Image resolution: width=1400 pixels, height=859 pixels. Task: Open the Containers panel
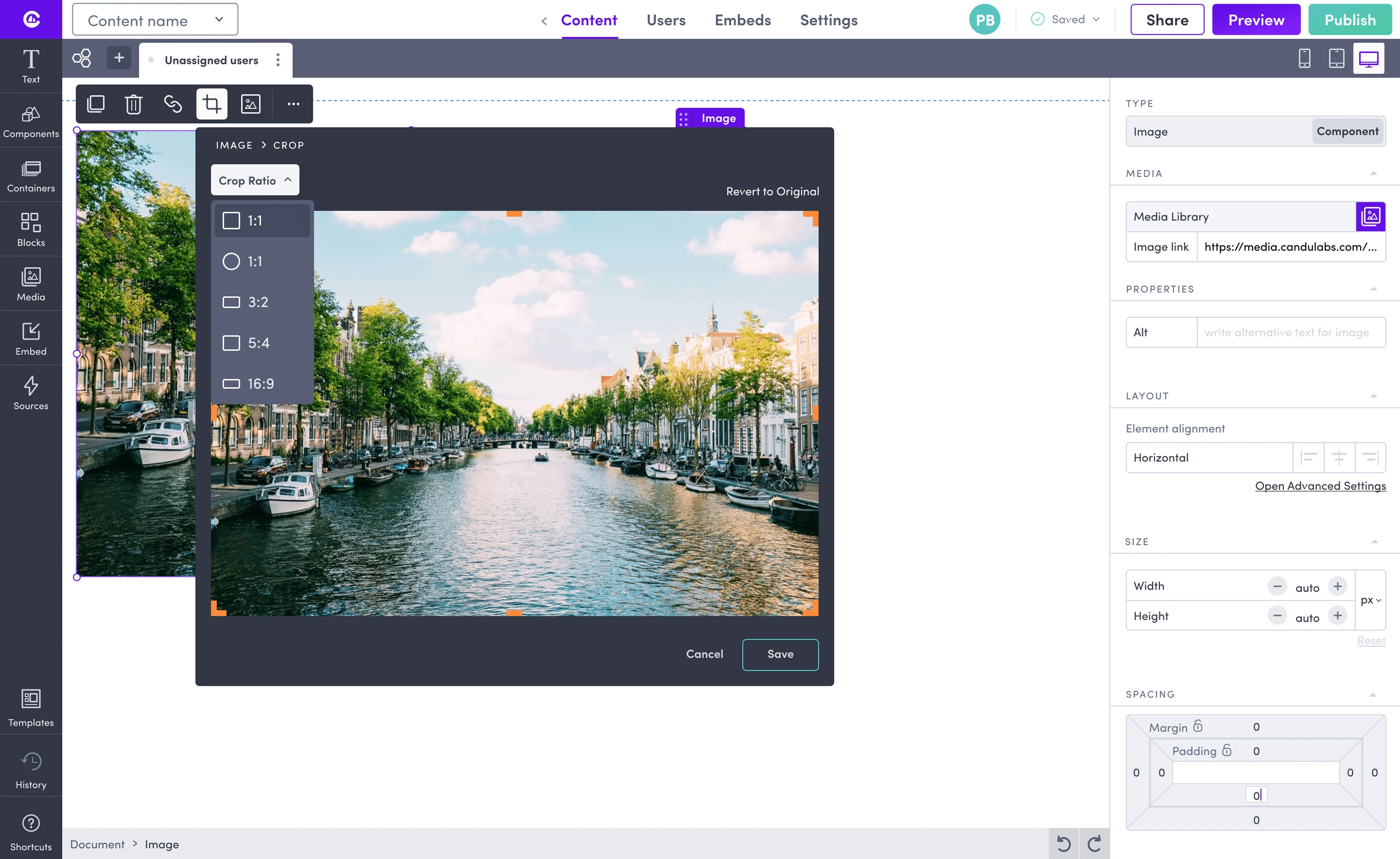click(31, 175)
